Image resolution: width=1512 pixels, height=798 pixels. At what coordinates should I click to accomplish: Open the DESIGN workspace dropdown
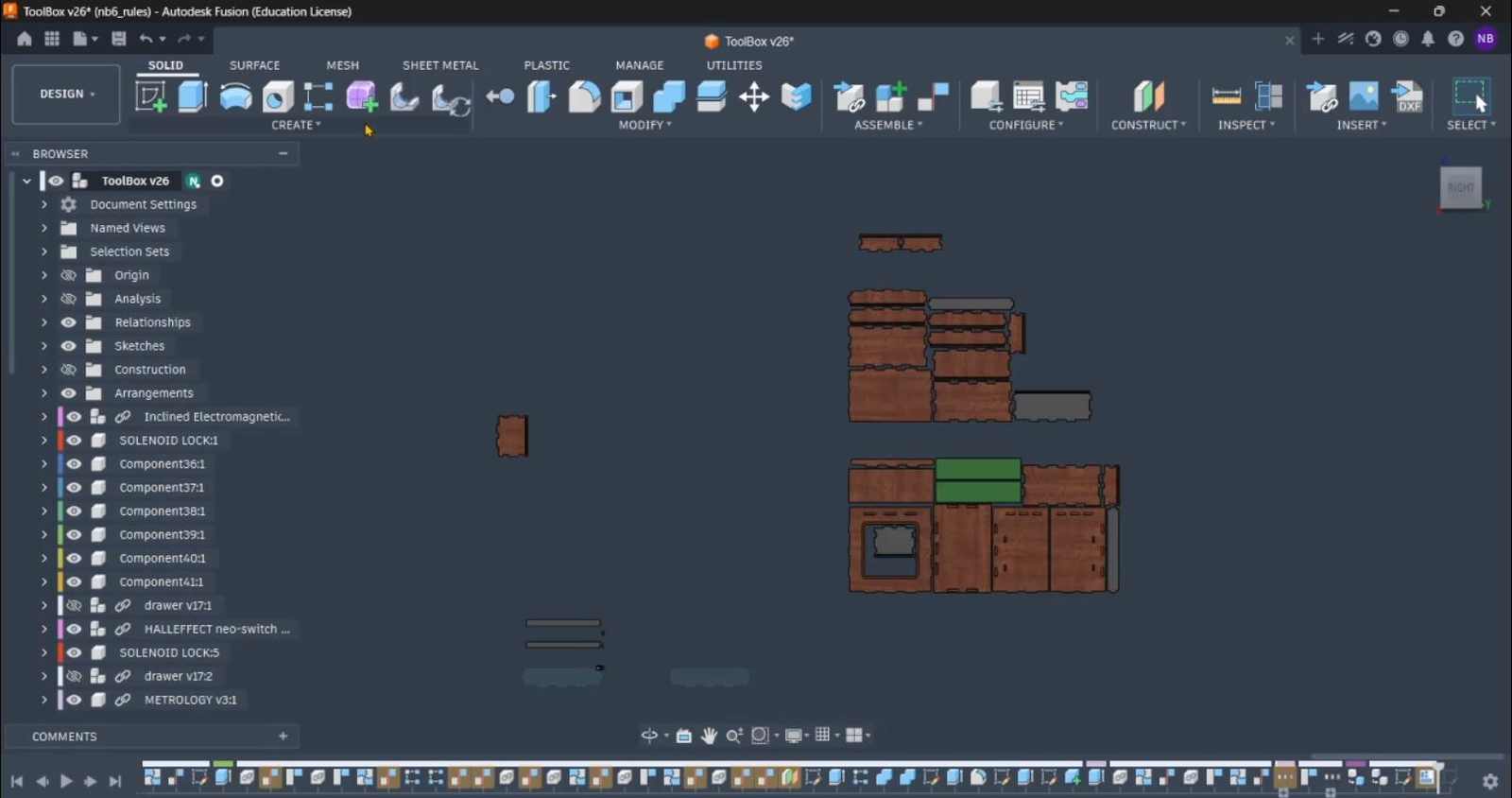[x=66, y=95]
